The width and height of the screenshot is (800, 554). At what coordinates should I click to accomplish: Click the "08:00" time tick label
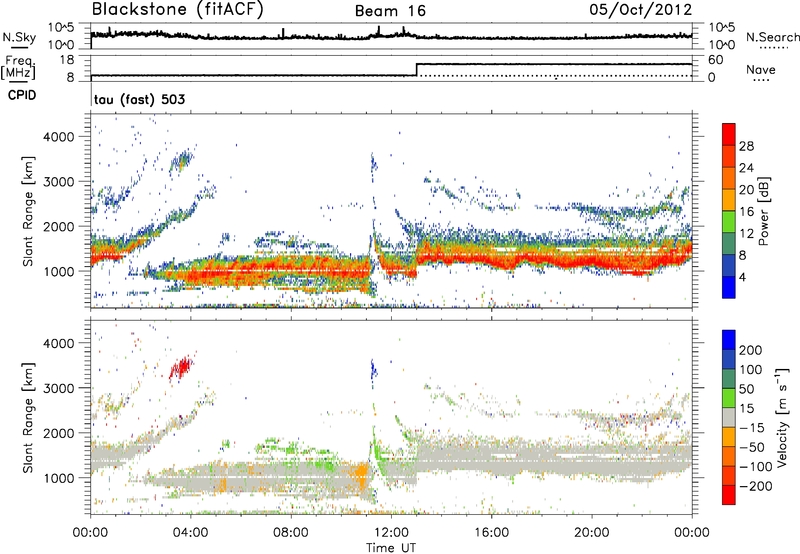[291, 533]
